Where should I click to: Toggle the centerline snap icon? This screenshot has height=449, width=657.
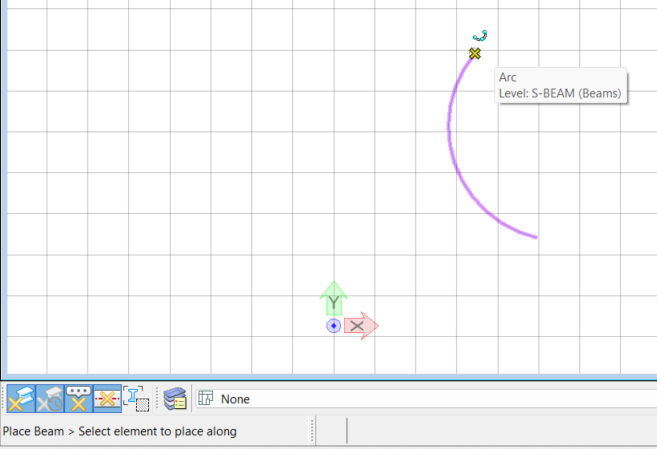[x=107, y=399]
